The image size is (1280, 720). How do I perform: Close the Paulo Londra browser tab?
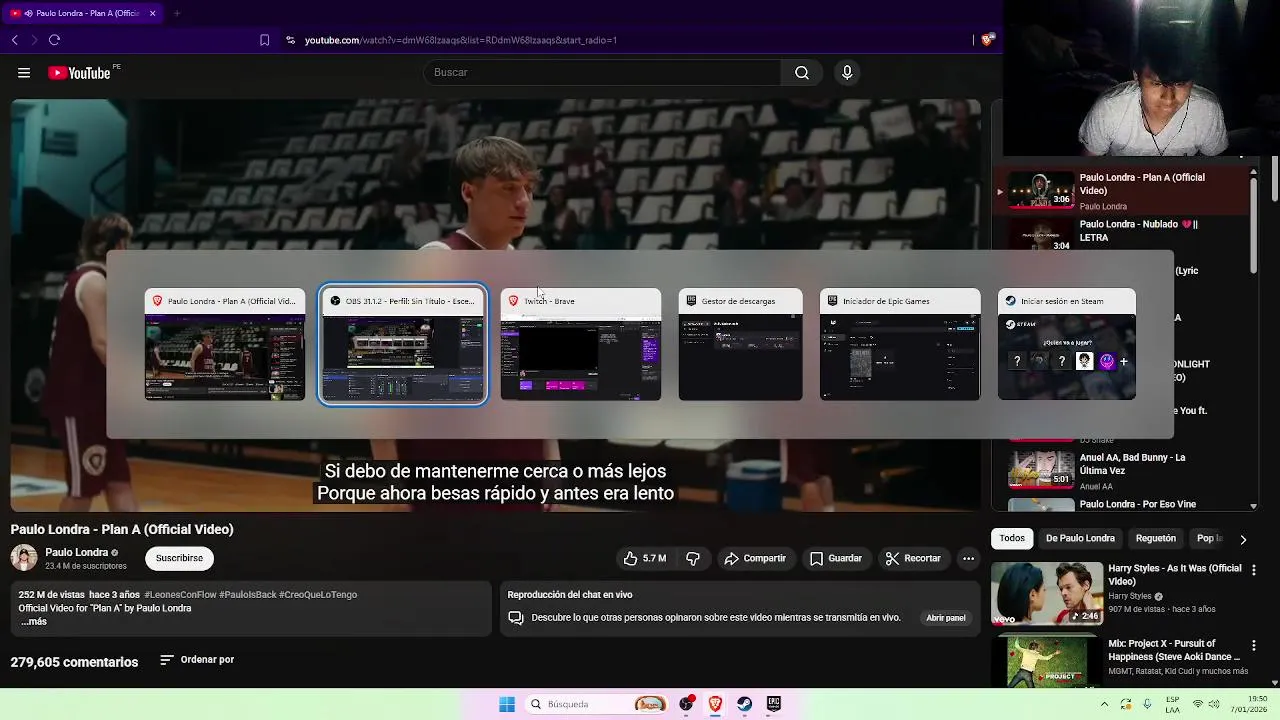coord(152,13)
